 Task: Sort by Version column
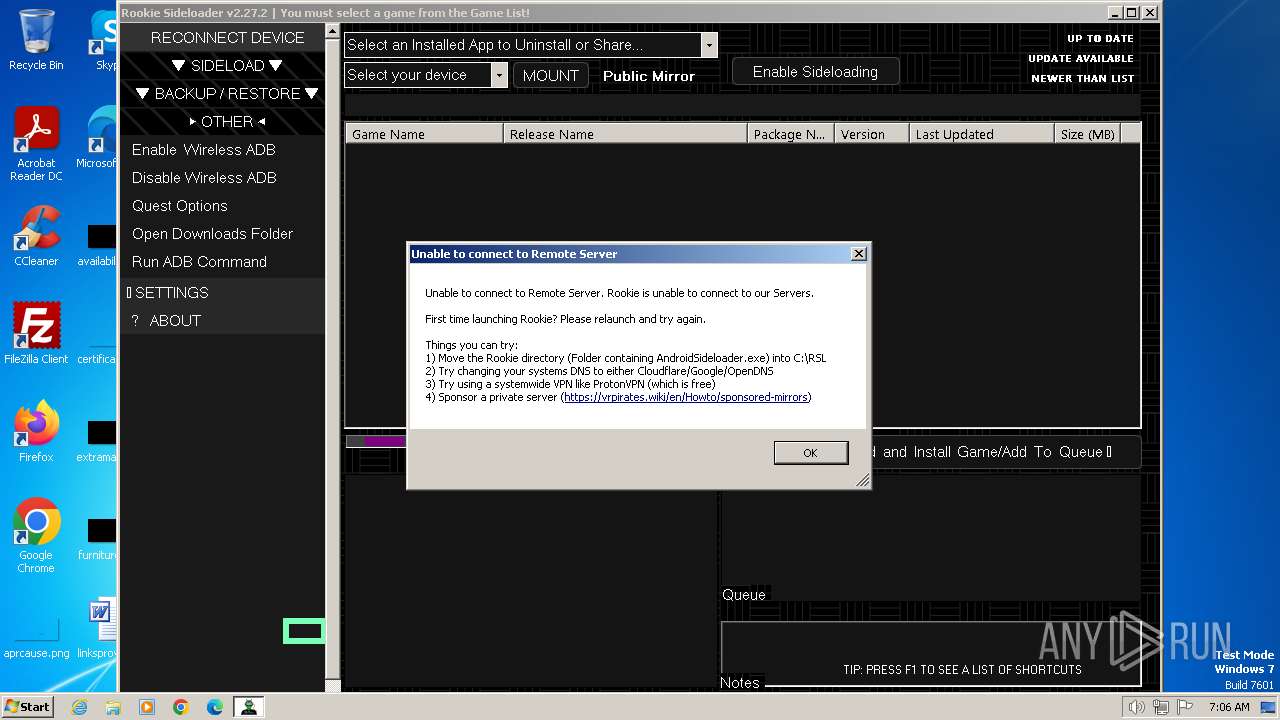point(872,134)
